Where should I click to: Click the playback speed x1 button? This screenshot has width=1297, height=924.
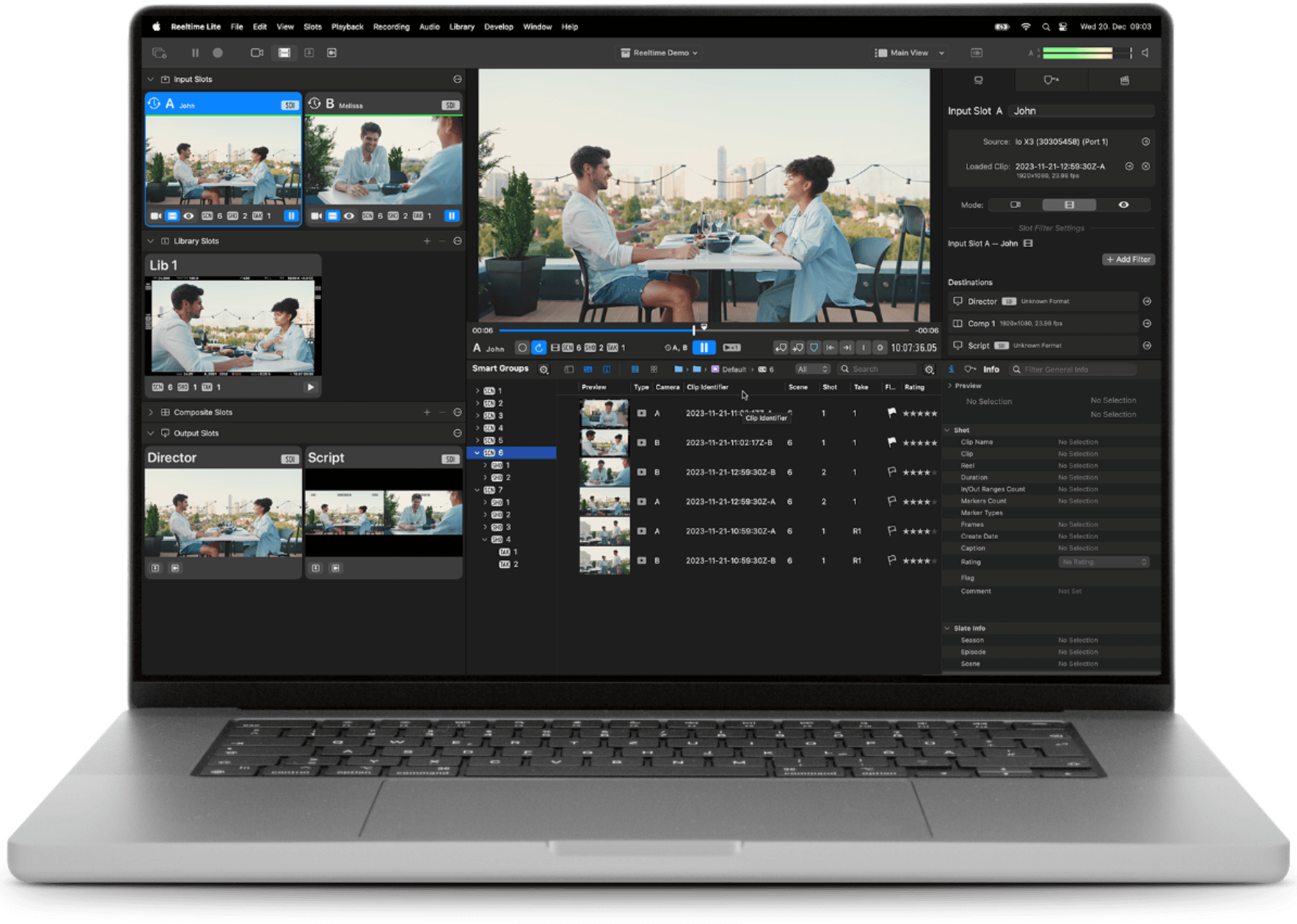click(x=732, y=348)
